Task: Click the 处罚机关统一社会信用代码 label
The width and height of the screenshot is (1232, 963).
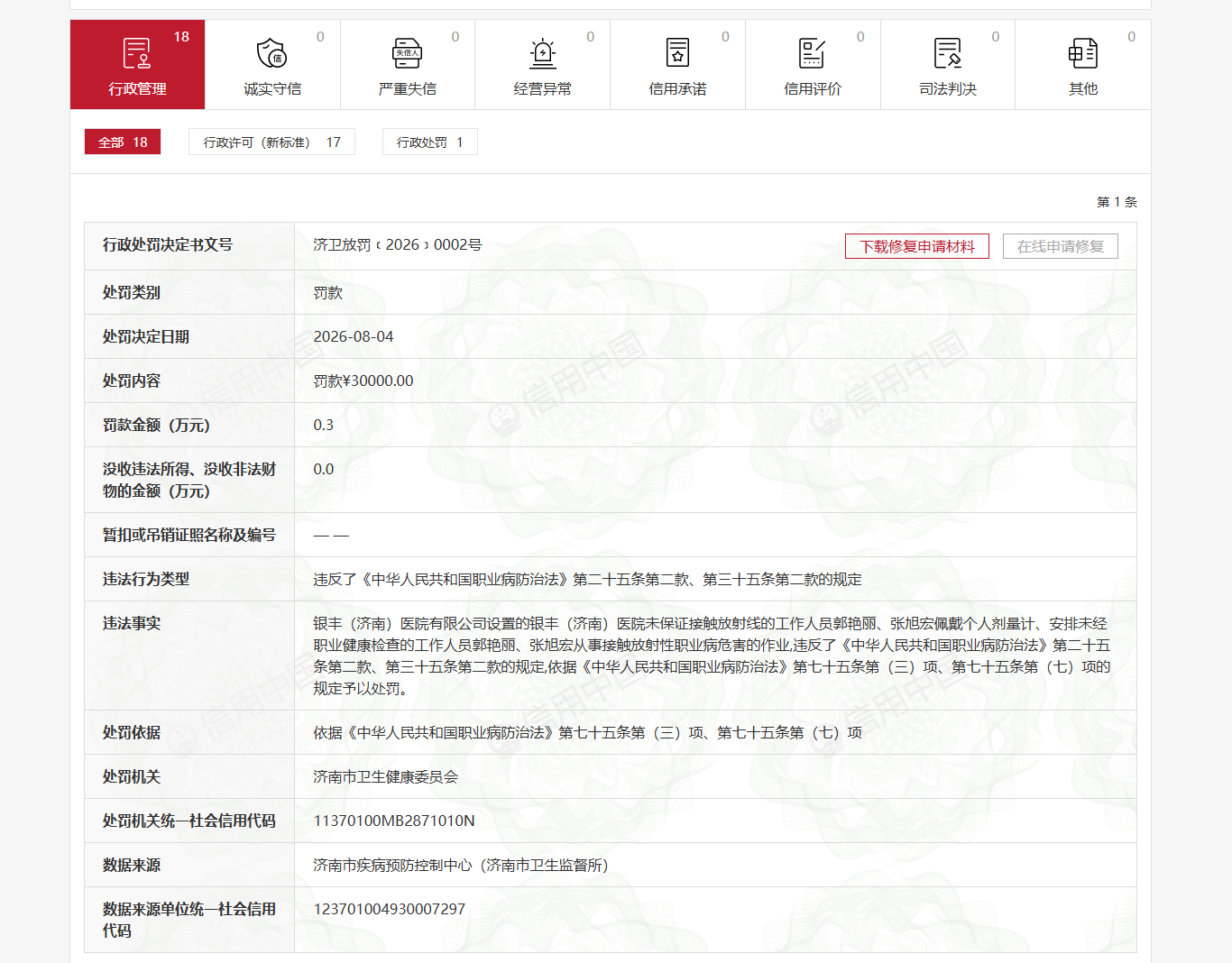Action: (189, 821)
